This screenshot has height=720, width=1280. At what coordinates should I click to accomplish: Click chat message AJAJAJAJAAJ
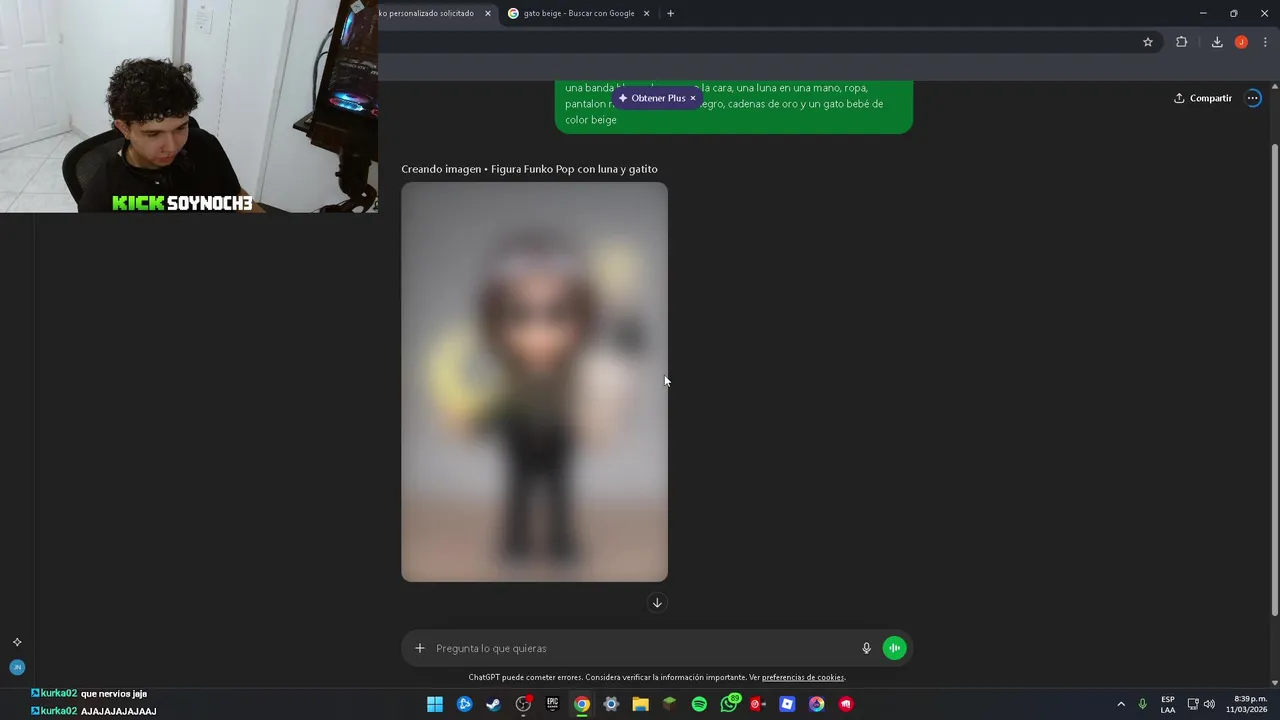[119, 711]
